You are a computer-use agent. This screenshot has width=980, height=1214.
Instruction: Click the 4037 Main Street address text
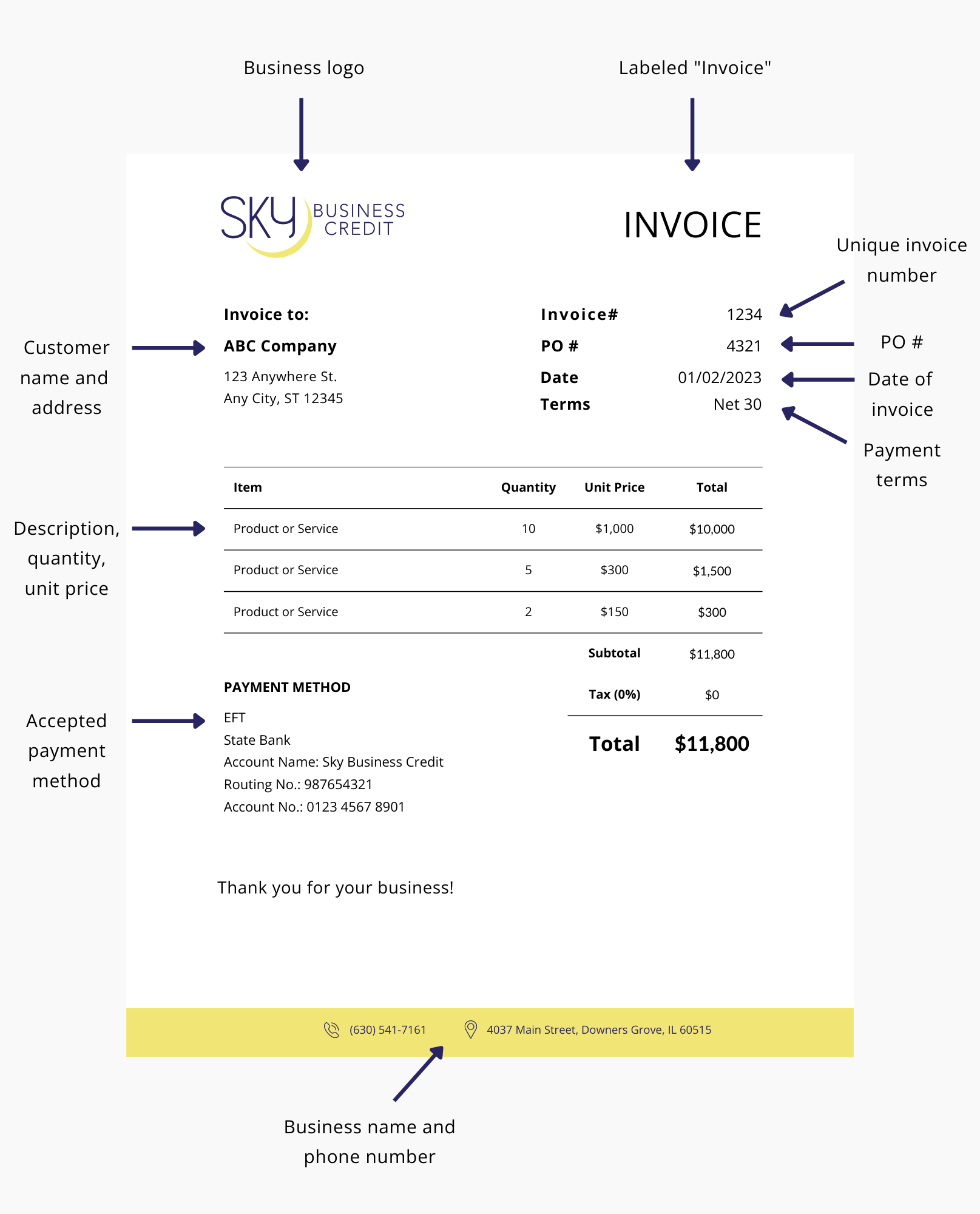click(600, 1030)
